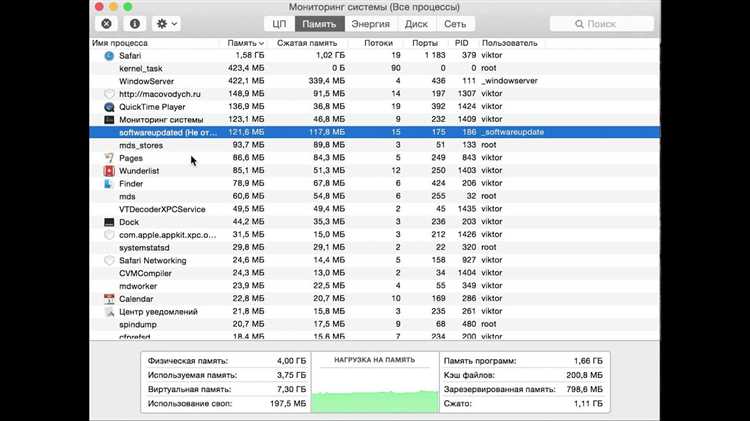The height and width of the screenshot is (421, 750).
Task: Sort by Порты column header
Action: point(425,43)
